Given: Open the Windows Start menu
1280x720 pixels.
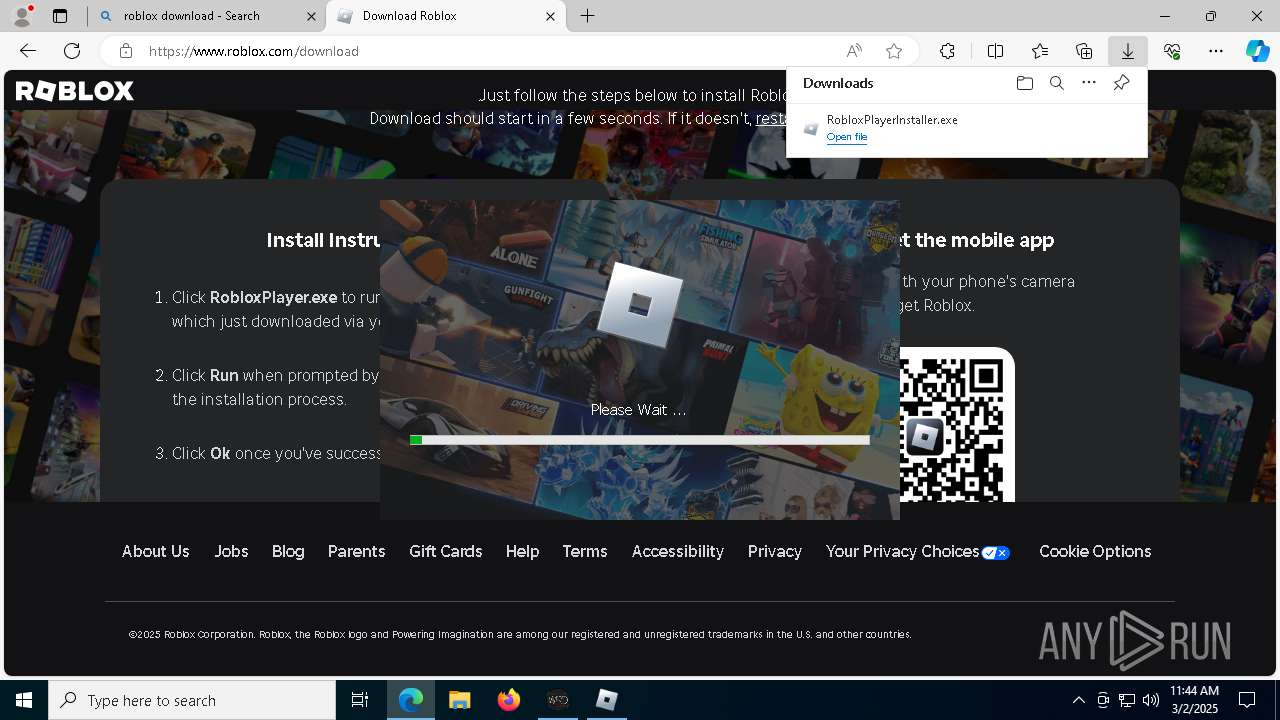Looking at the screenshot, I should coord(24,700).
